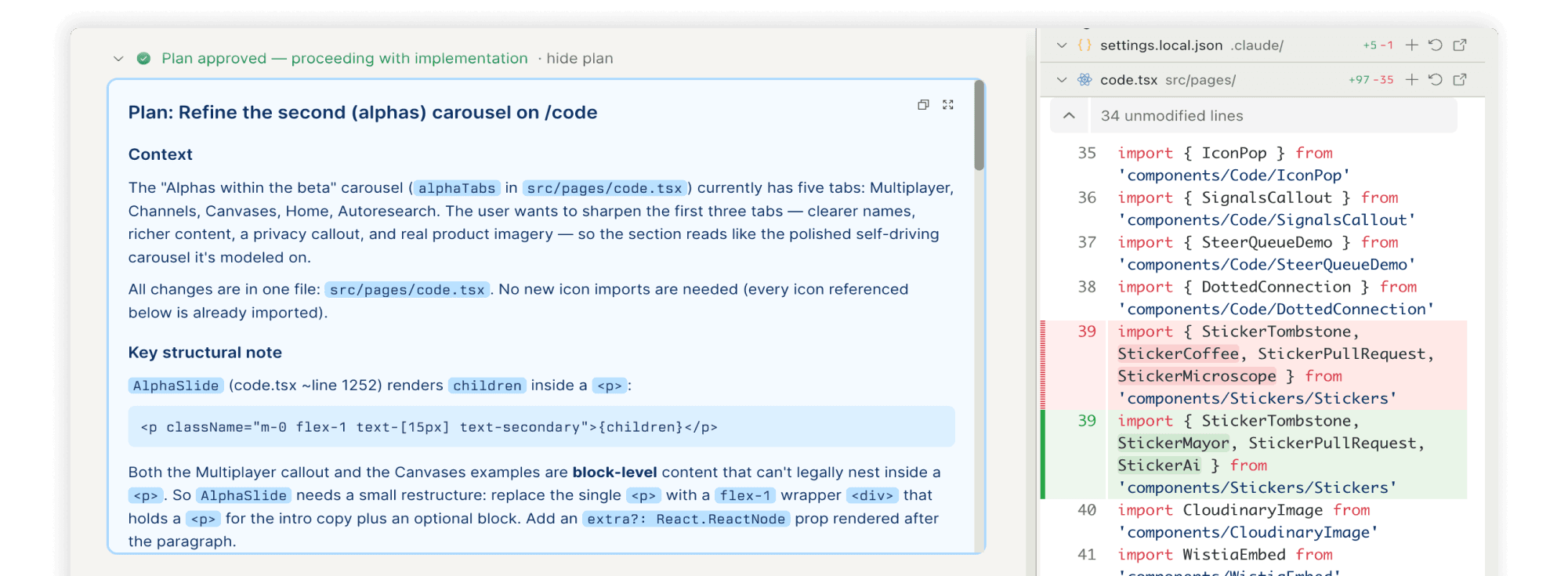The height and width of the screenshot is (576, 1568).
Task: Click the Context heading
Action: [161, 154]
